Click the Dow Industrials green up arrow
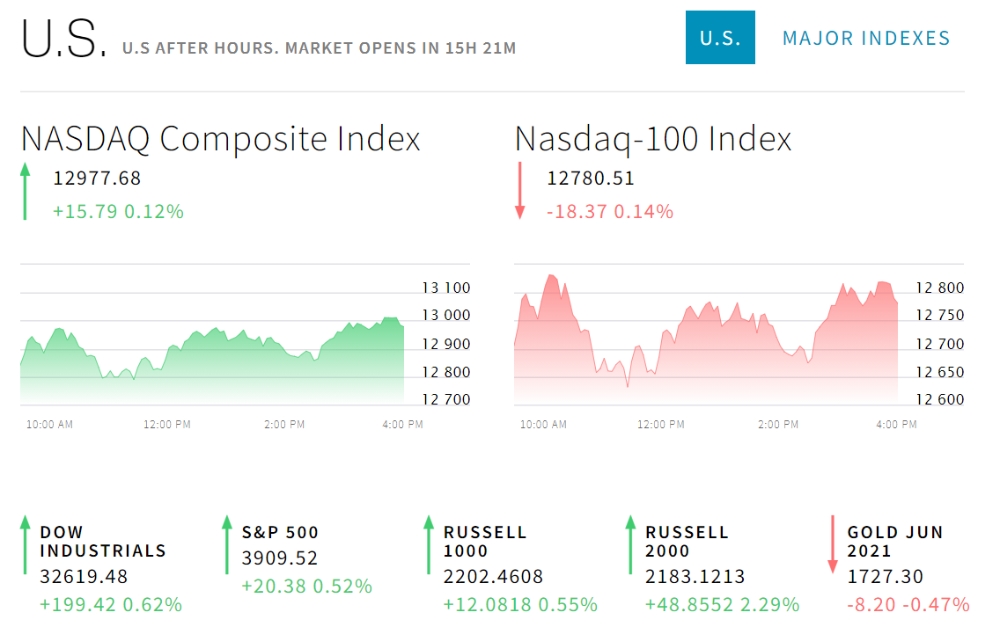Screen dimensions: 1000x627 click(26, 545)
